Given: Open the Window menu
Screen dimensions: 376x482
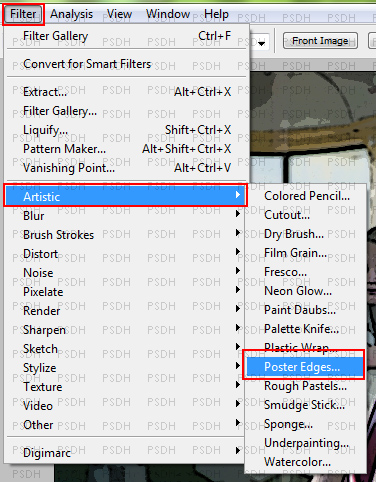Looking at the screenshot, I should [168, 14].
